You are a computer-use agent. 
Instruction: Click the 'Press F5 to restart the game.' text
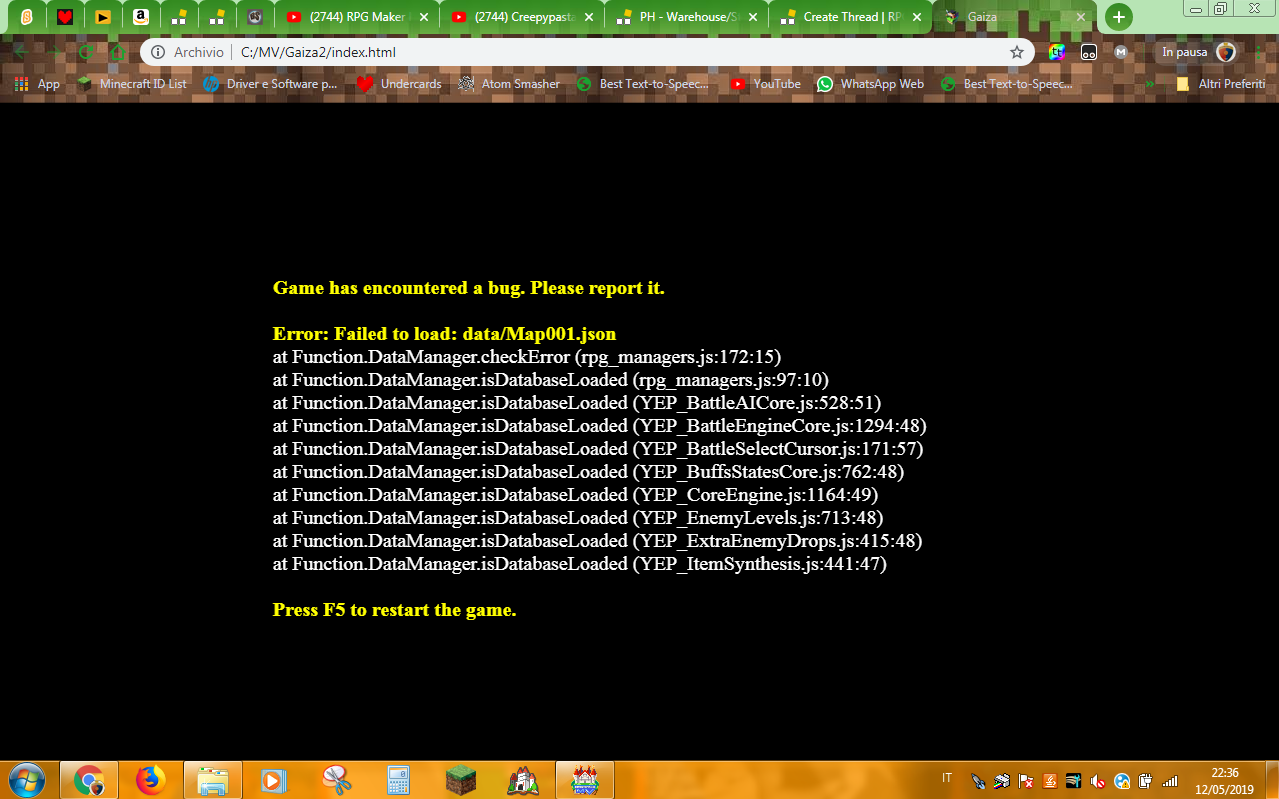pos(395,610)
